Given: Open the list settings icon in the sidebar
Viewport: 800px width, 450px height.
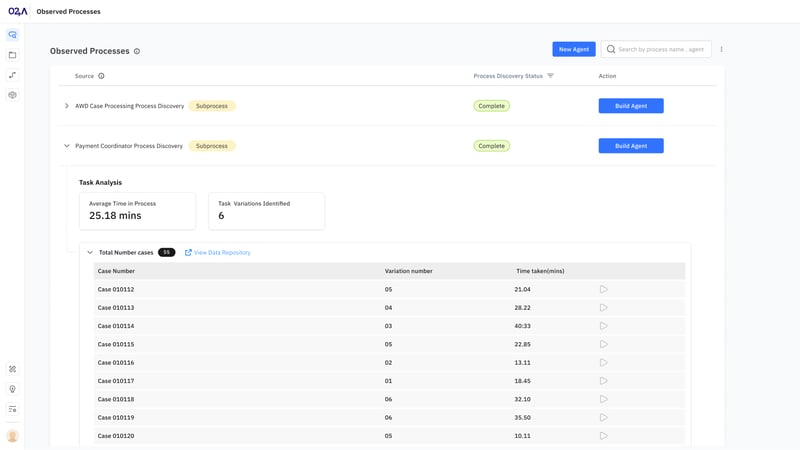Looking at the screenshot, I should (x=13, y=409).
